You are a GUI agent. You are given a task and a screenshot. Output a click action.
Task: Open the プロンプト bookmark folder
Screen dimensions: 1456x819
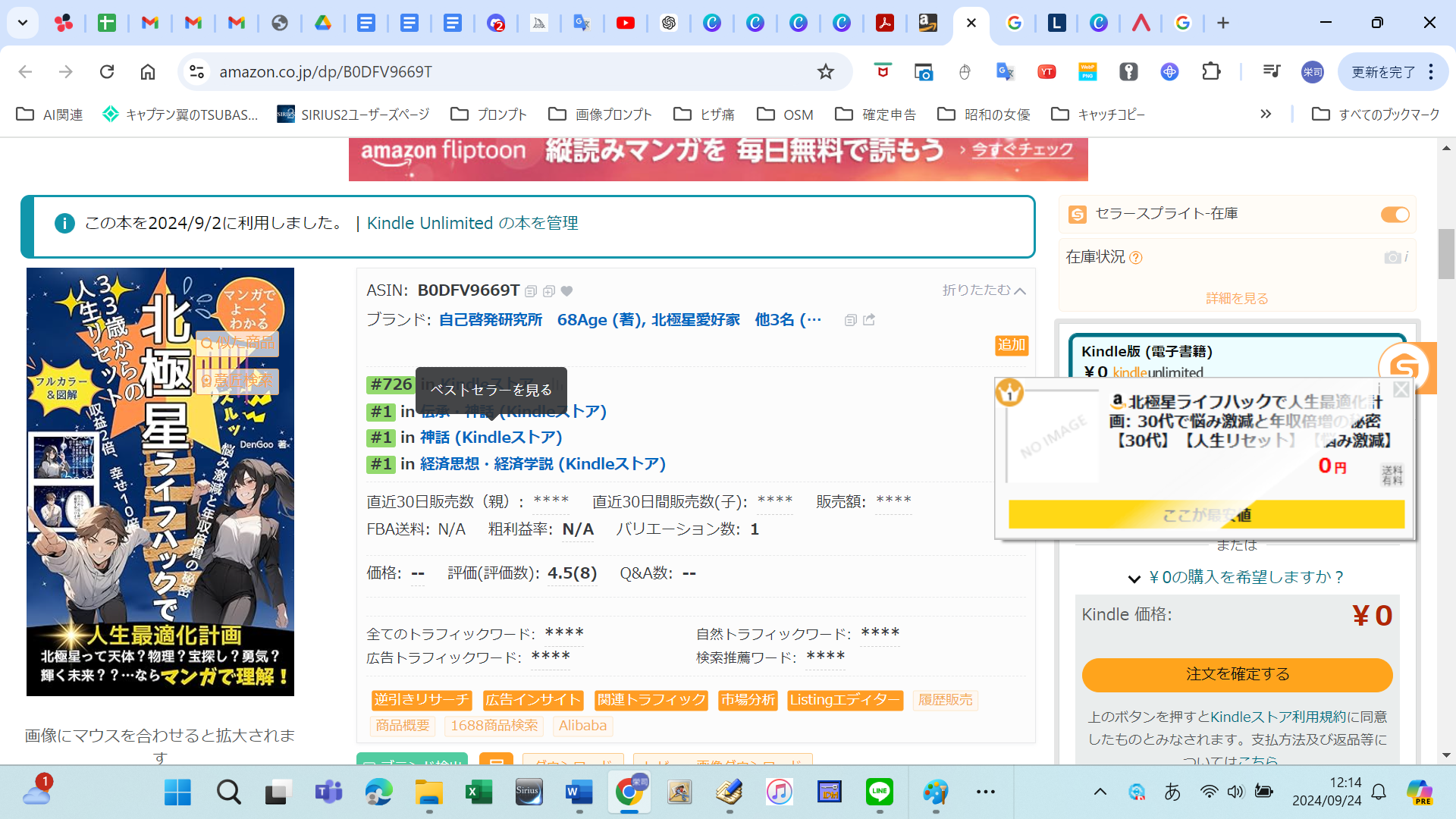coord(488,115)
